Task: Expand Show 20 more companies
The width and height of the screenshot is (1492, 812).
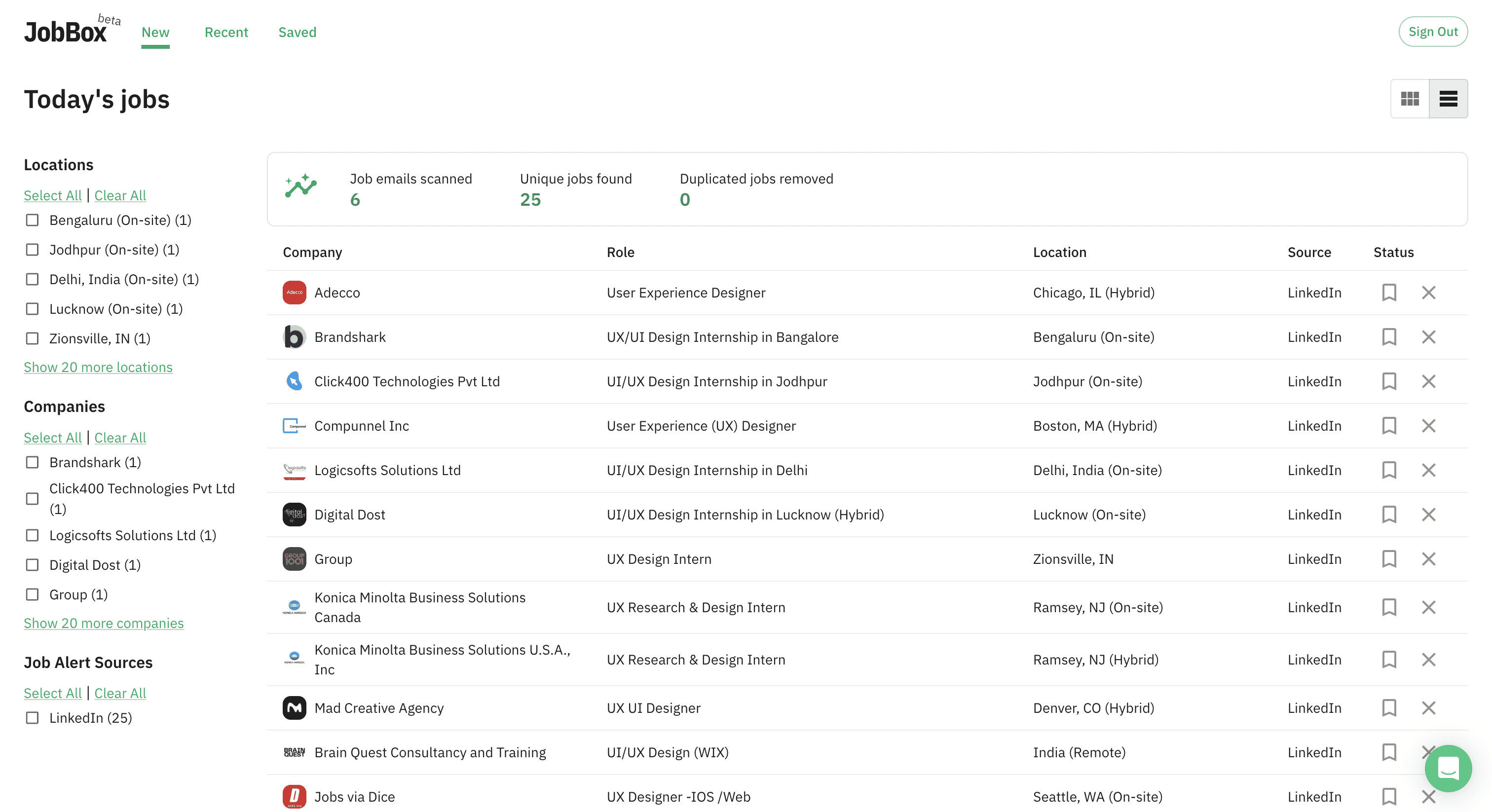Action: 104,623
